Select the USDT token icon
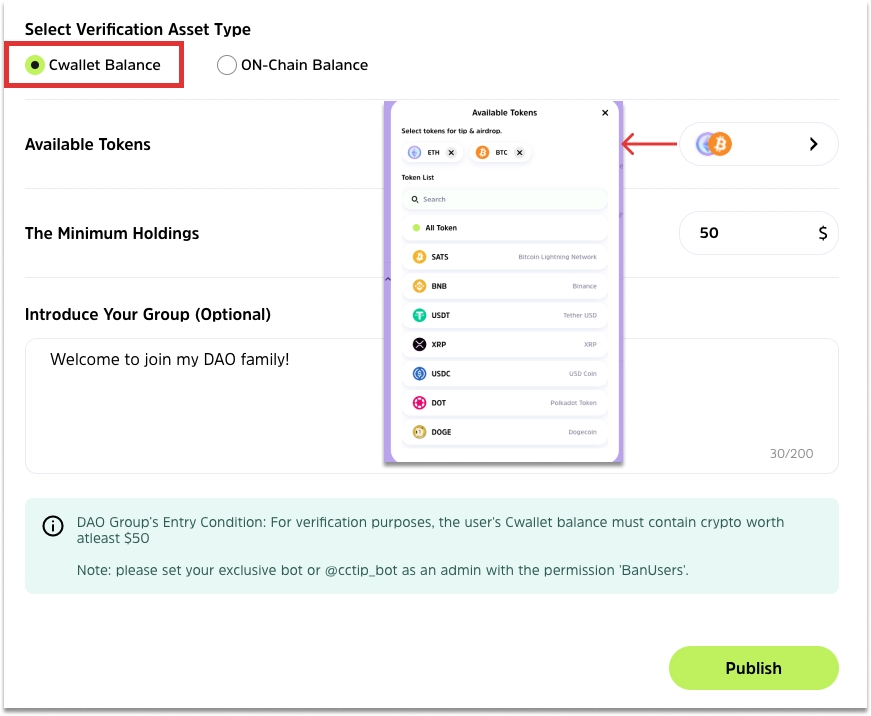Viewport: 871px width, 716px height. click(419, 315)
